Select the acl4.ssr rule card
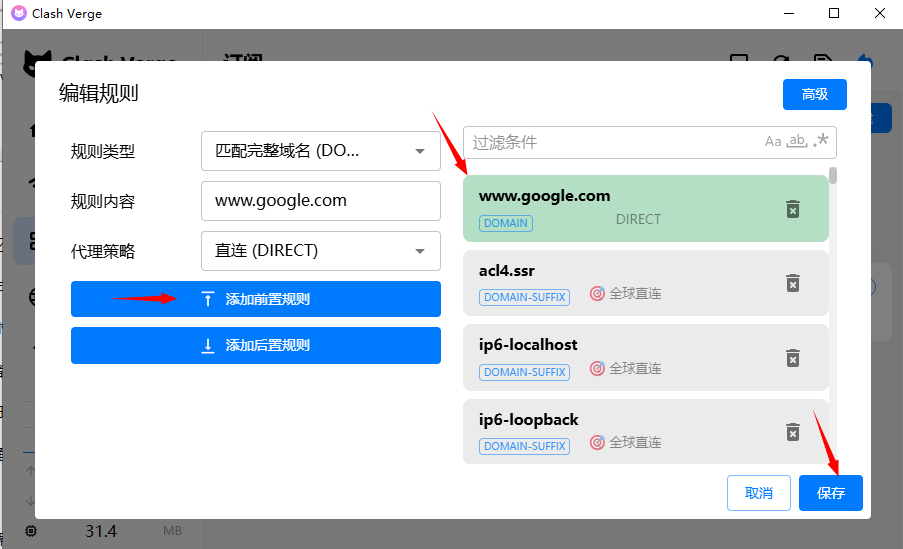Screen dimensions: 903x549 (x=646, y=283)
